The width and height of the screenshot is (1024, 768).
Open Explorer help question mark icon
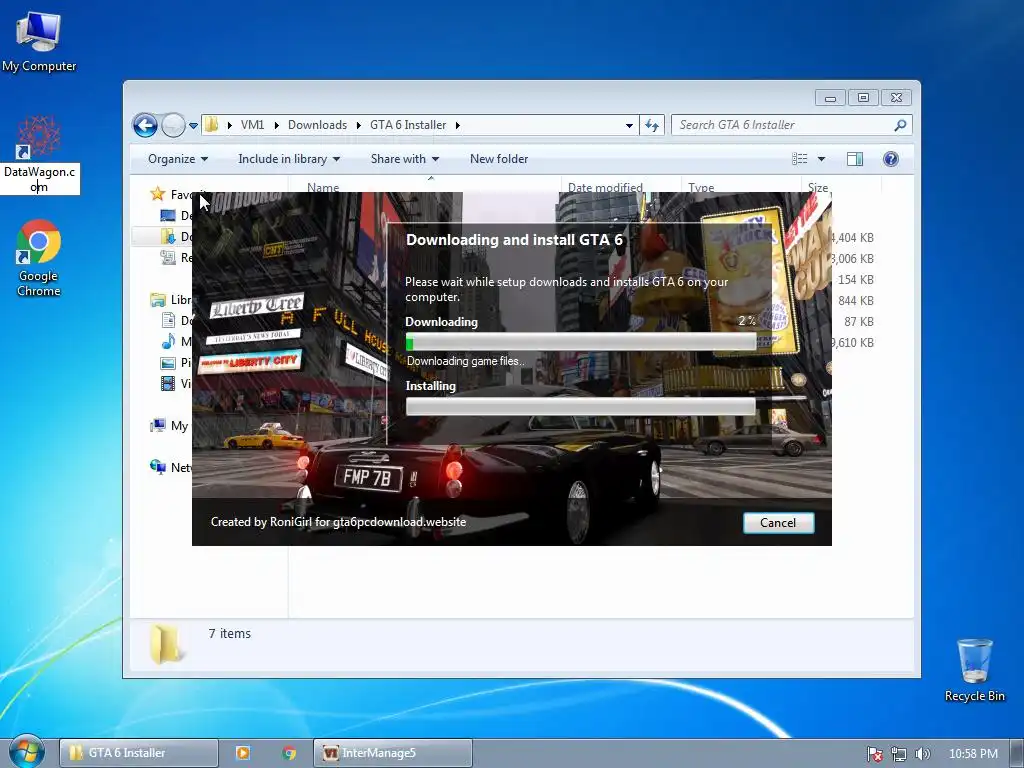pyautogui.click(x=891, y=159)
